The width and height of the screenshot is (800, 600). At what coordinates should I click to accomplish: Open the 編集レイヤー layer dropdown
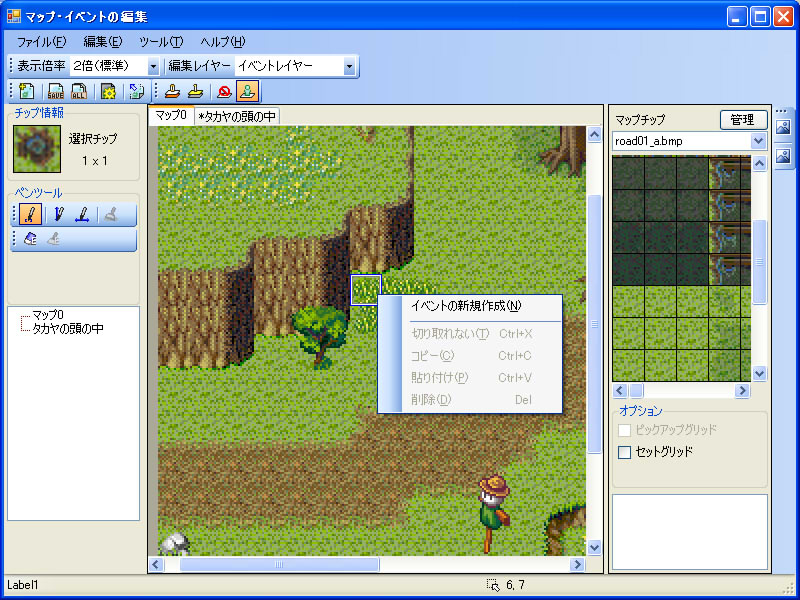[349, 66]
